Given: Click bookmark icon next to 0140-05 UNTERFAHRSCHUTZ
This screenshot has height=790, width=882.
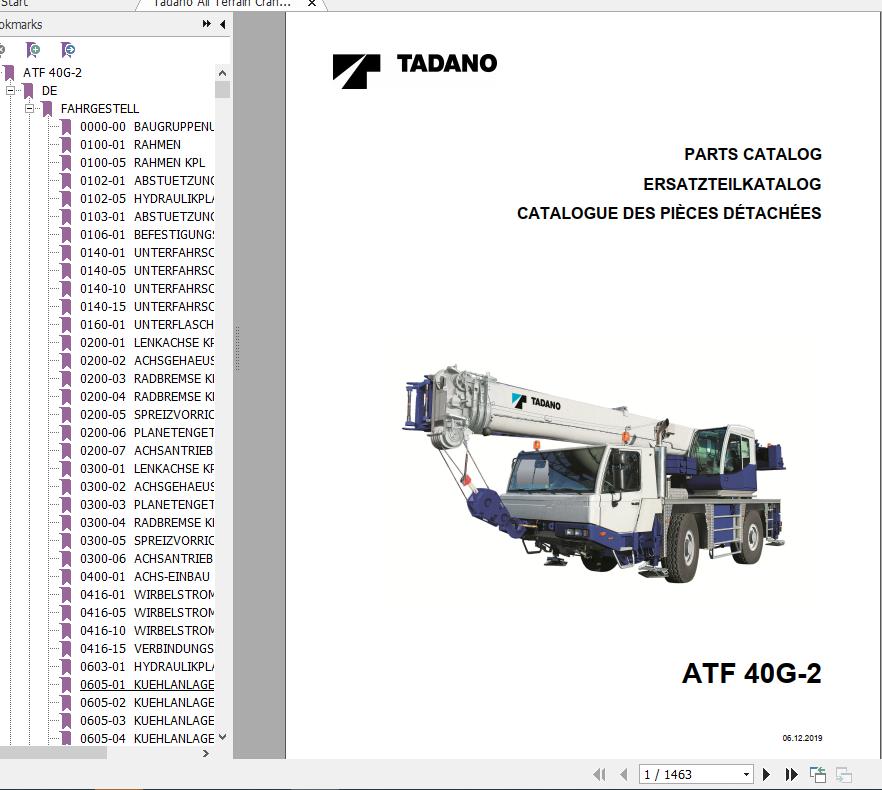Looking at the screenshot, I should pos(66,271).
